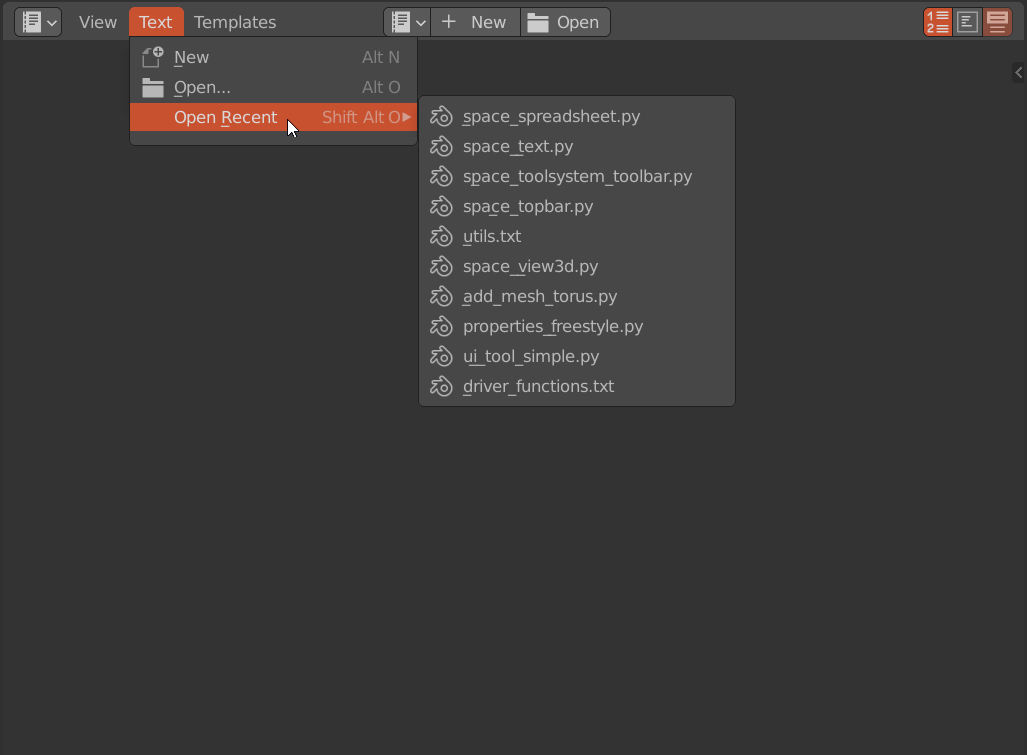The image size is (1027, 755).
Task: Click the Blender icon beside space_spreadsheet.py
Action: (x=441, y=117)
